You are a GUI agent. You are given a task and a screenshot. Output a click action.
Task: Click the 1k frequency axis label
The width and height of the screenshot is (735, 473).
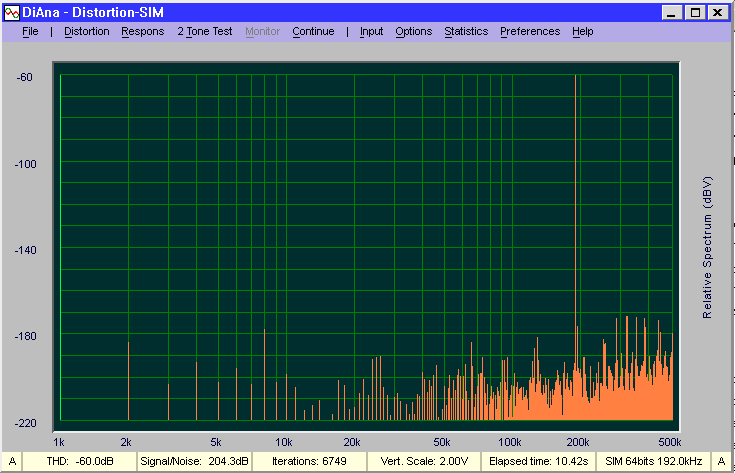click(x=59, y=442)
